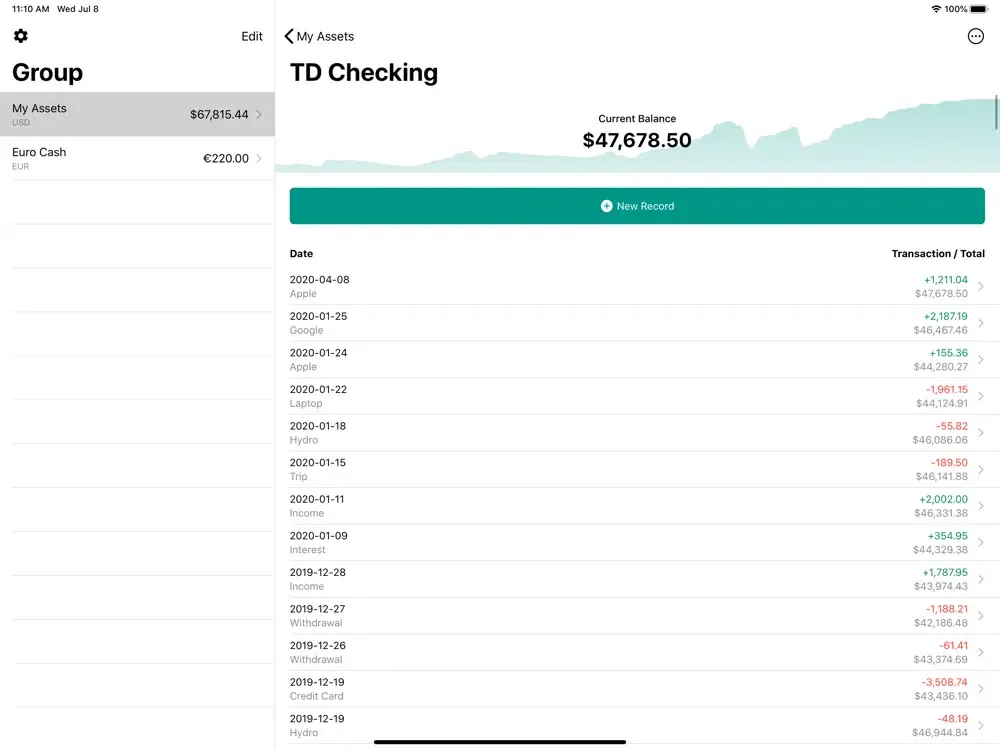Tap the +2,002.00 Income amount

pyautogui.click(x=943, y=499)
